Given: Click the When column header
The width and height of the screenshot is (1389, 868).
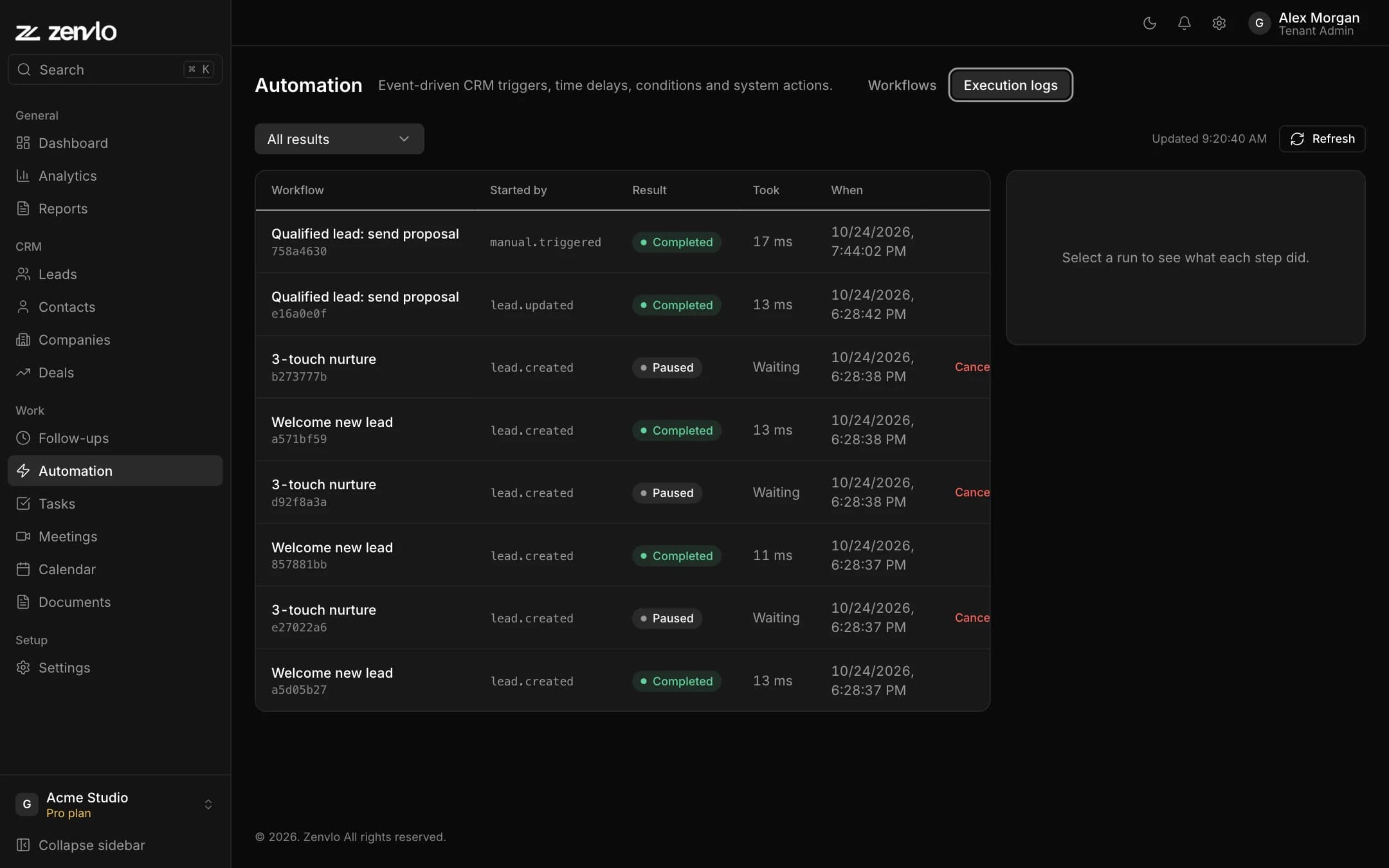Looking at the screenshot, I should point(847,190).
